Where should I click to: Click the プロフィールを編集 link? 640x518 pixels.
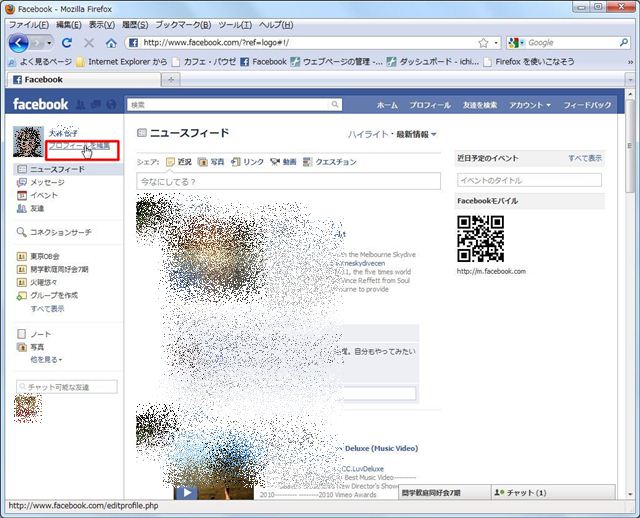[79, 146]
